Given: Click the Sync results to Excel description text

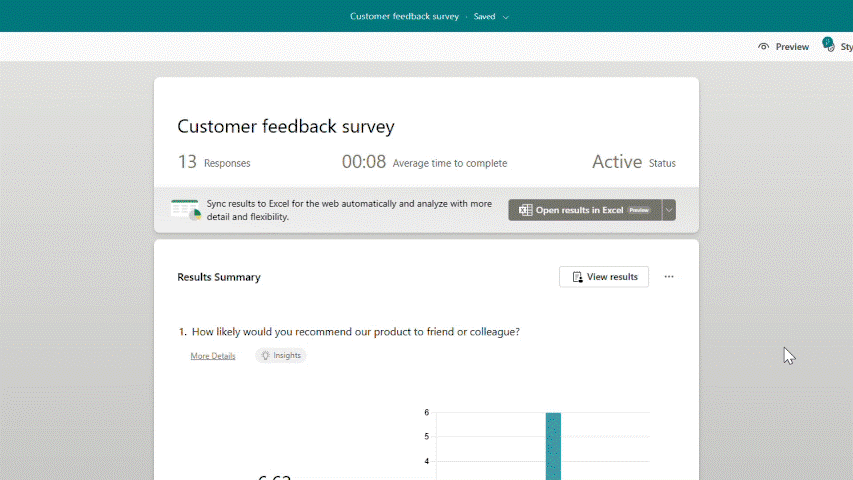Looking at the screenshot, I should click(x=349, y=210).
